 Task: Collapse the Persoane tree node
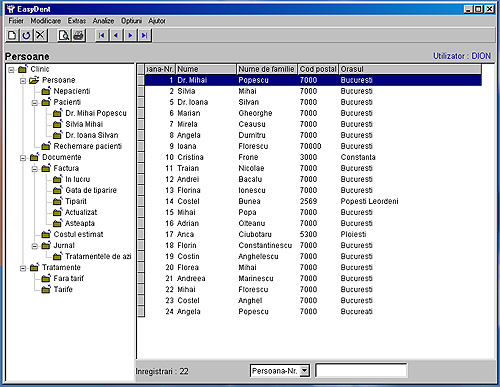point(23,81)
